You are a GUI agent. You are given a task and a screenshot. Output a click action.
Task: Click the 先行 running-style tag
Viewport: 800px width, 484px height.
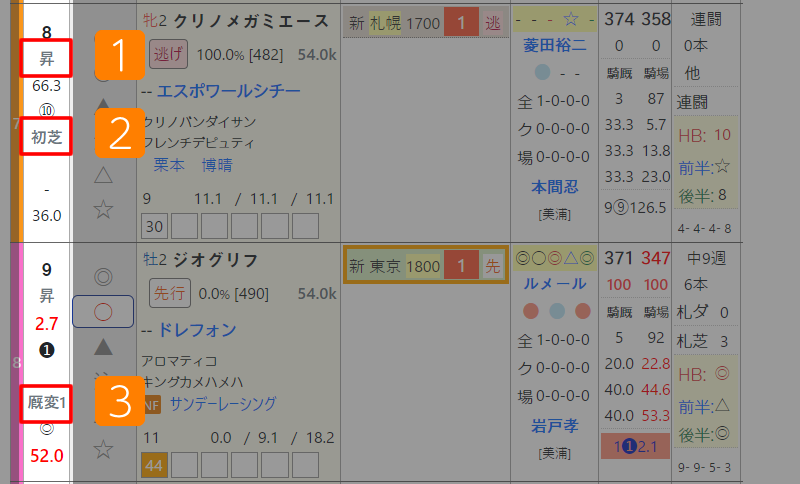[x=168, y=294]
